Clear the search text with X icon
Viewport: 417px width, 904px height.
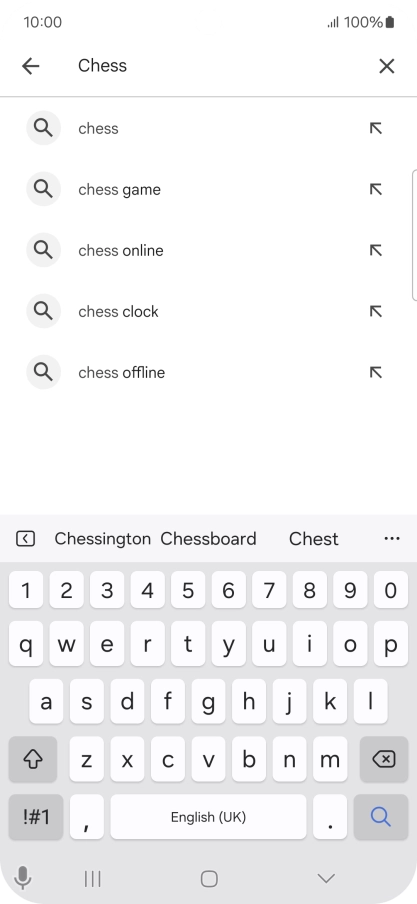386,66
